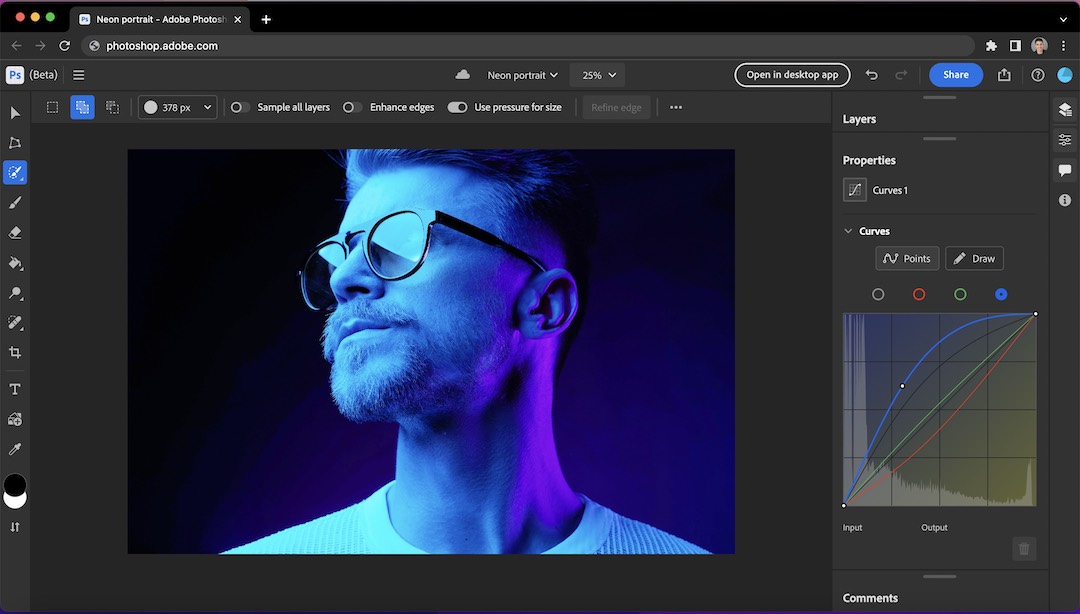Click the export upload icon
The image size is (1080, 614).
tap(1004, 75)
